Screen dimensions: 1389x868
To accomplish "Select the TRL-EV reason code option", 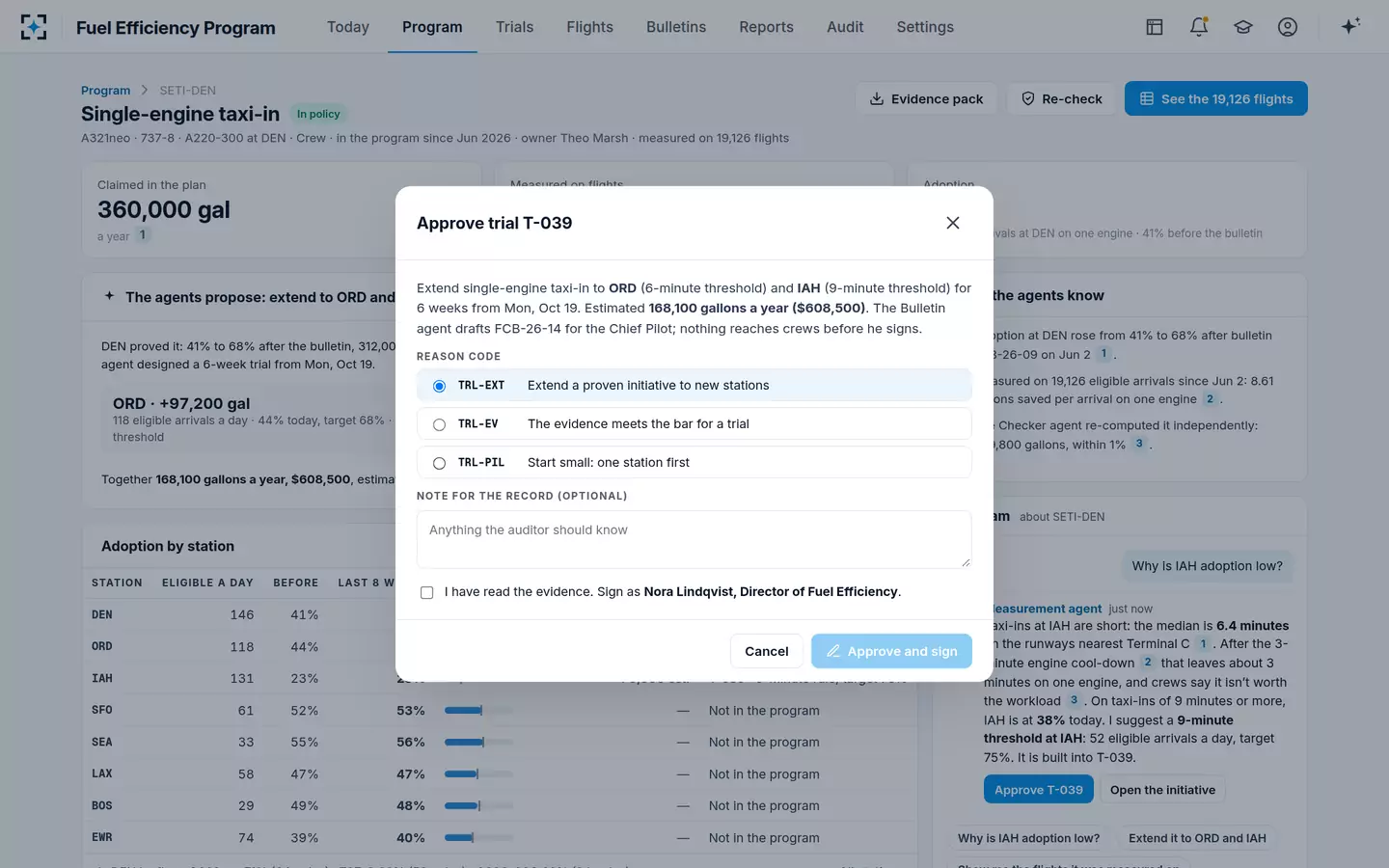I will (x=694, y=423).
